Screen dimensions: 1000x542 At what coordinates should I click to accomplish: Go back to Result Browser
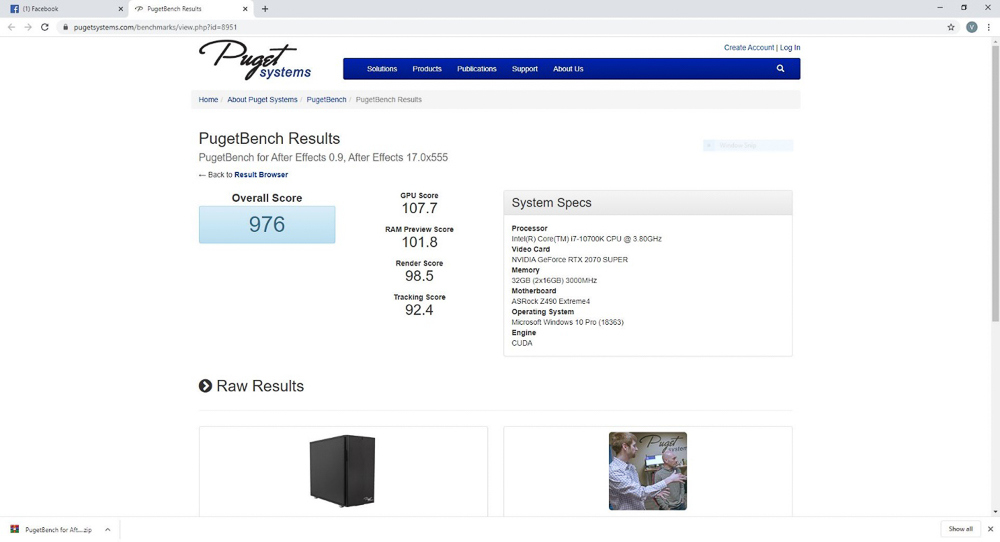(261, 175)
